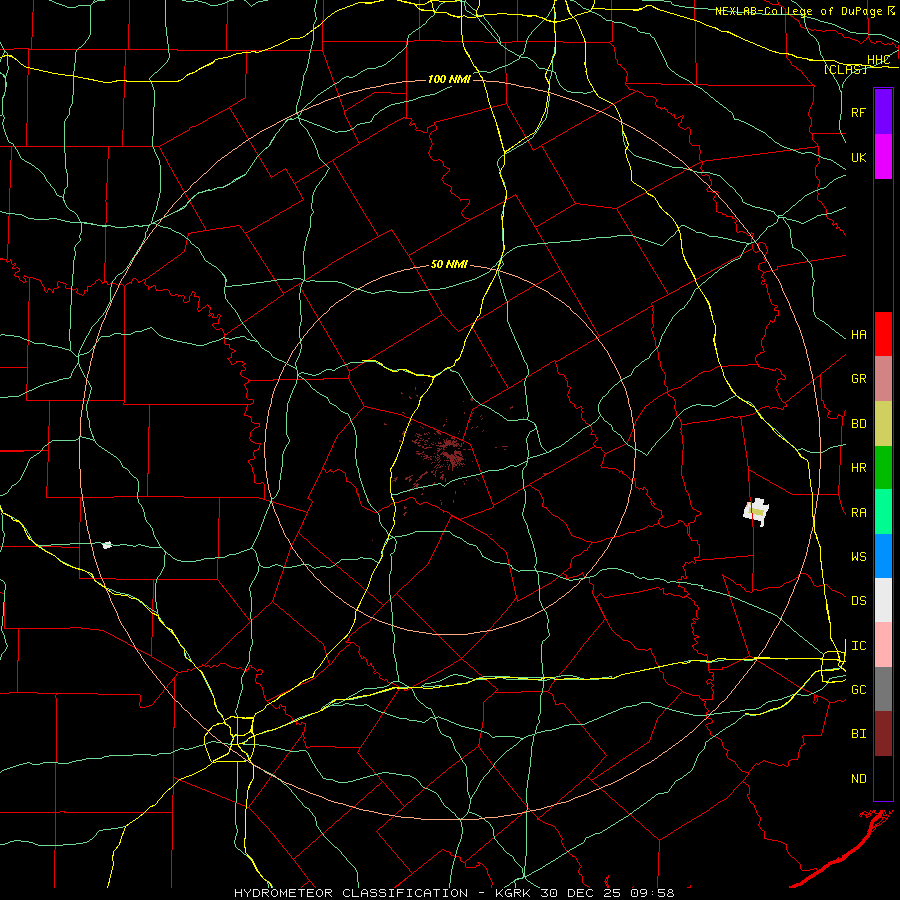
Task: Click the large white echo east of radar
Action: pyautogui.click(x=756, y=511)
